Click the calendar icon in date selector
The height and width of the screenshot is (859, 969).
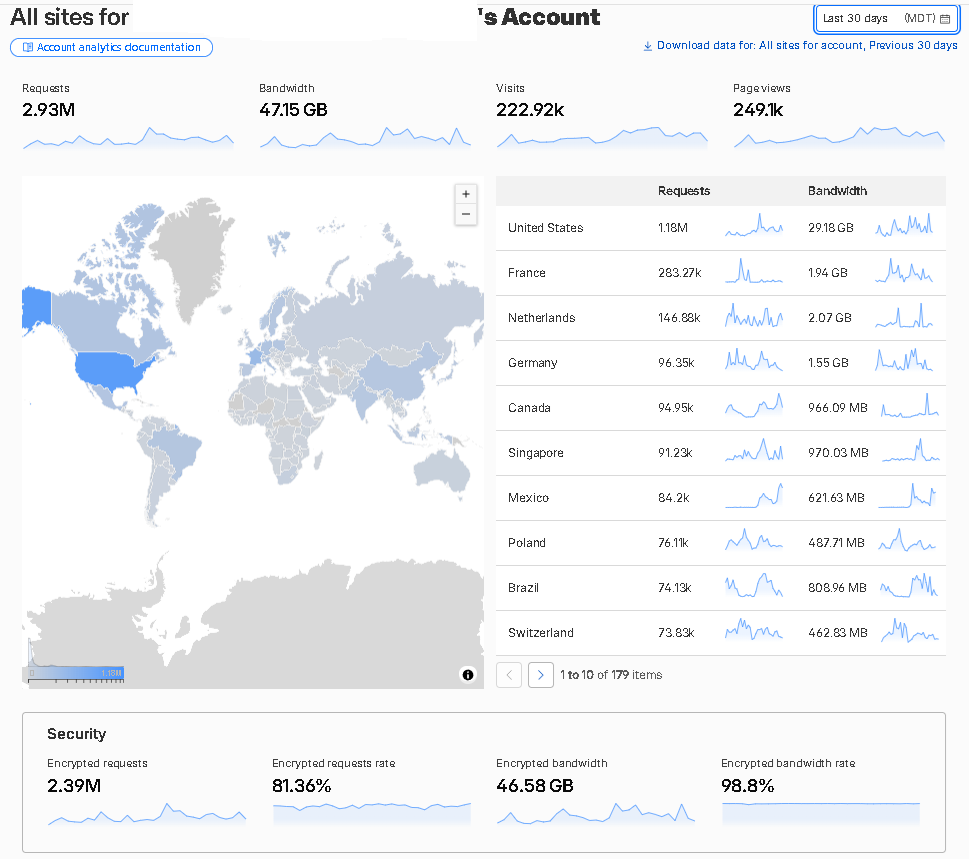945,19
